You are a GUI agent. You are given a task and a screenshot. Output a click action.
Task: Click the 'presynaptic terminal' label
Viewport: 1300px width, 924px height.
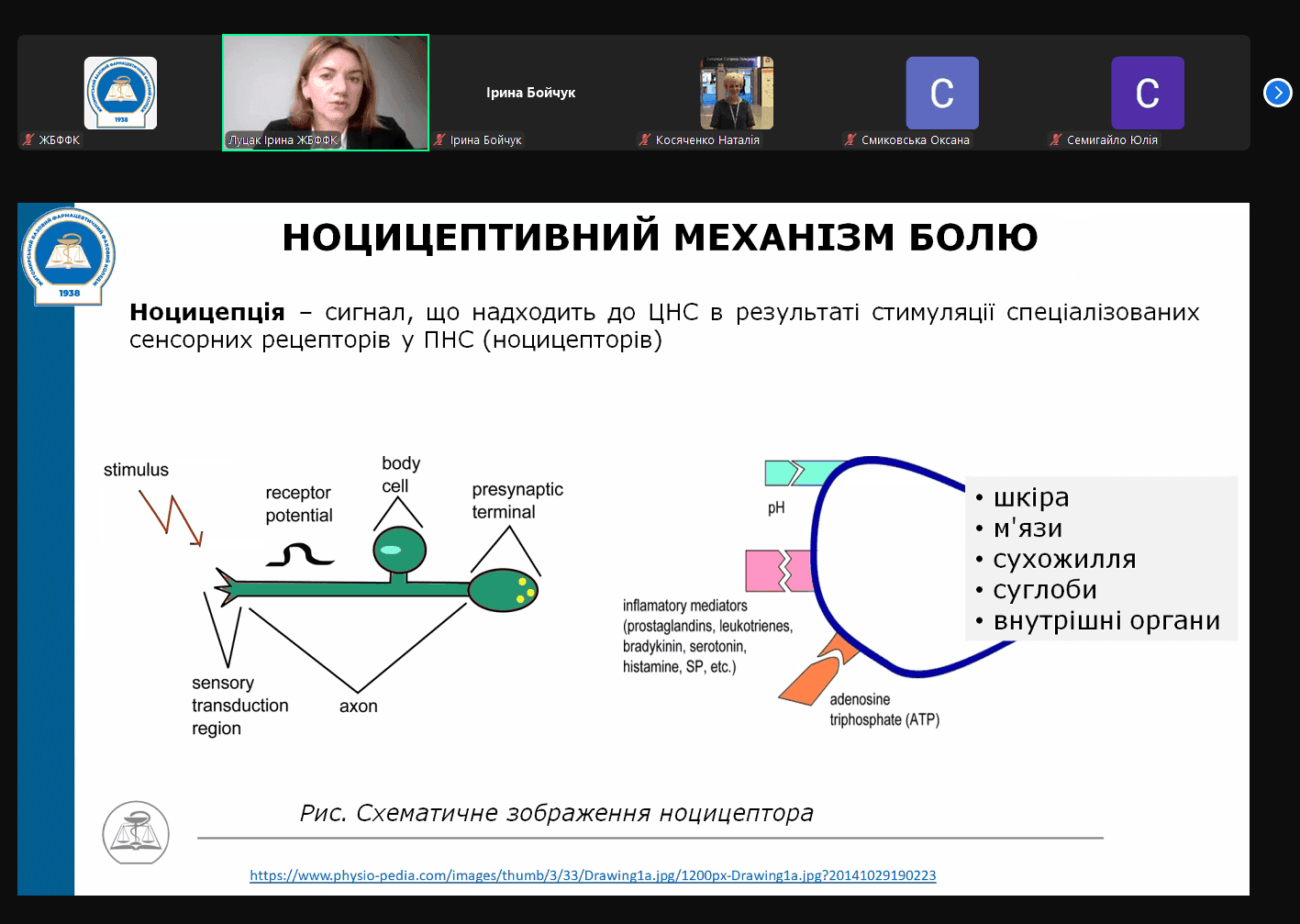517,500
